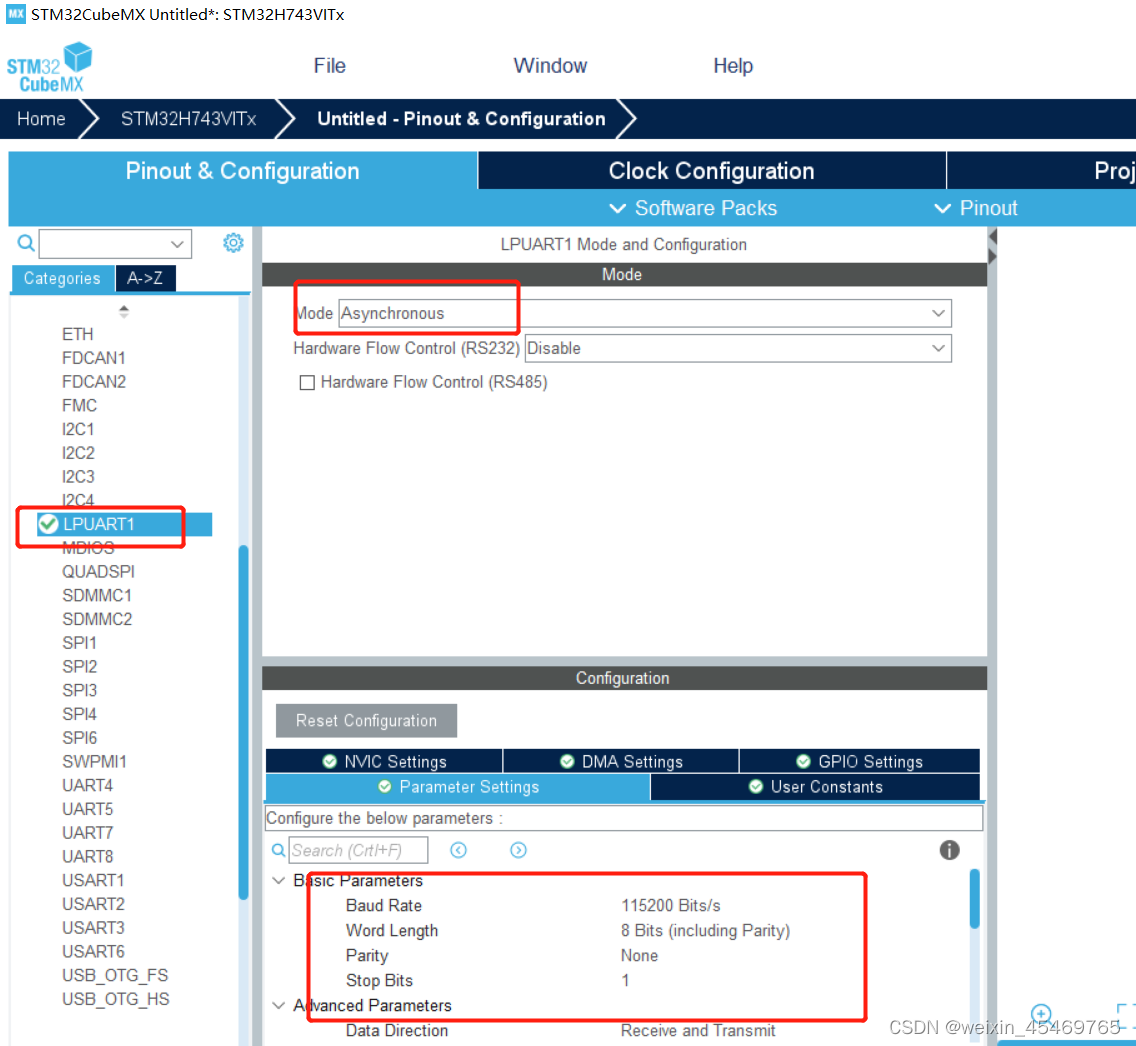Select ETH in the peripheral list

[78, 334]
